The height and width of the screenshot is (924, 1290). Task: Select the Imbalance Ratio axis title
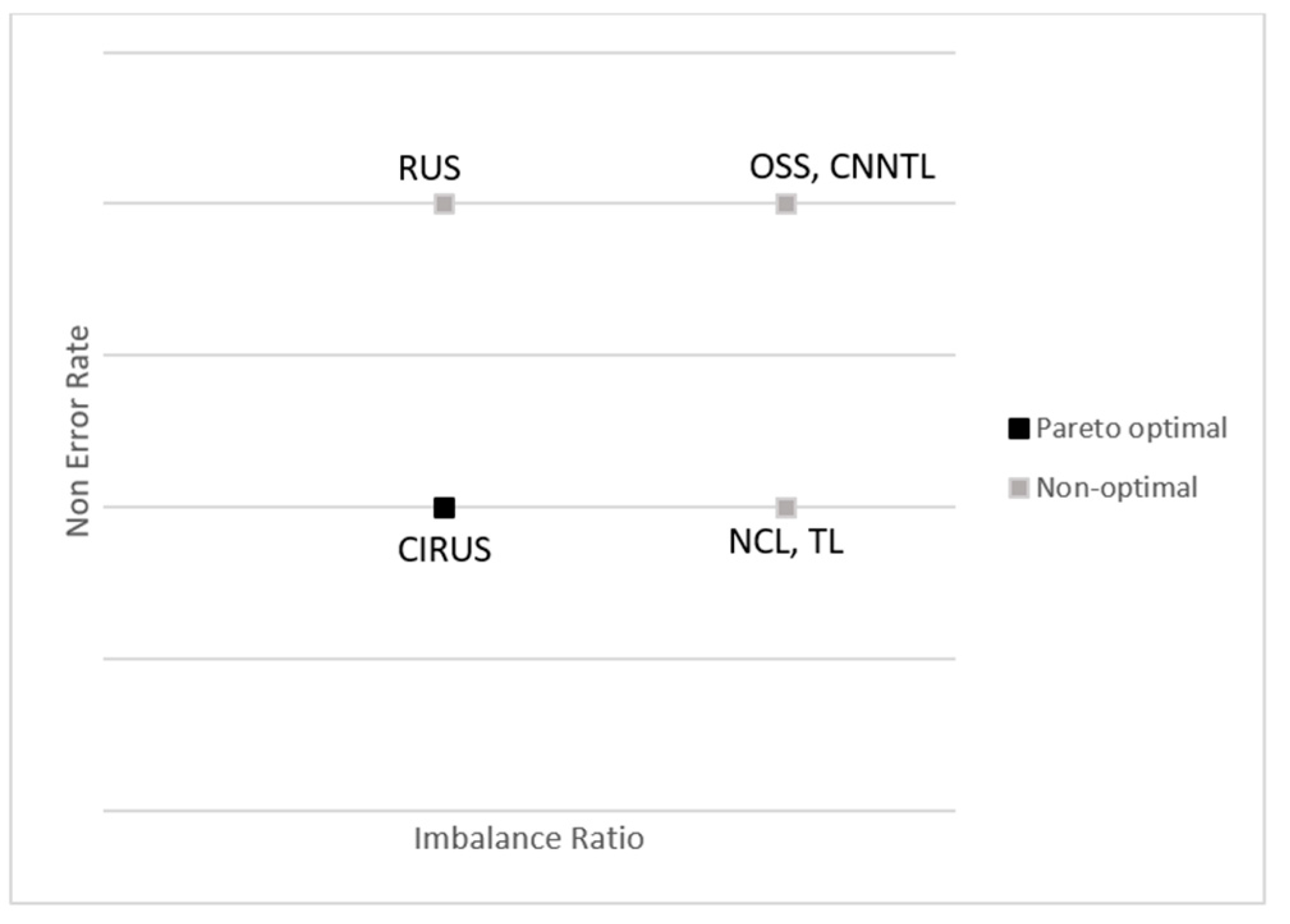click(529, 838)
